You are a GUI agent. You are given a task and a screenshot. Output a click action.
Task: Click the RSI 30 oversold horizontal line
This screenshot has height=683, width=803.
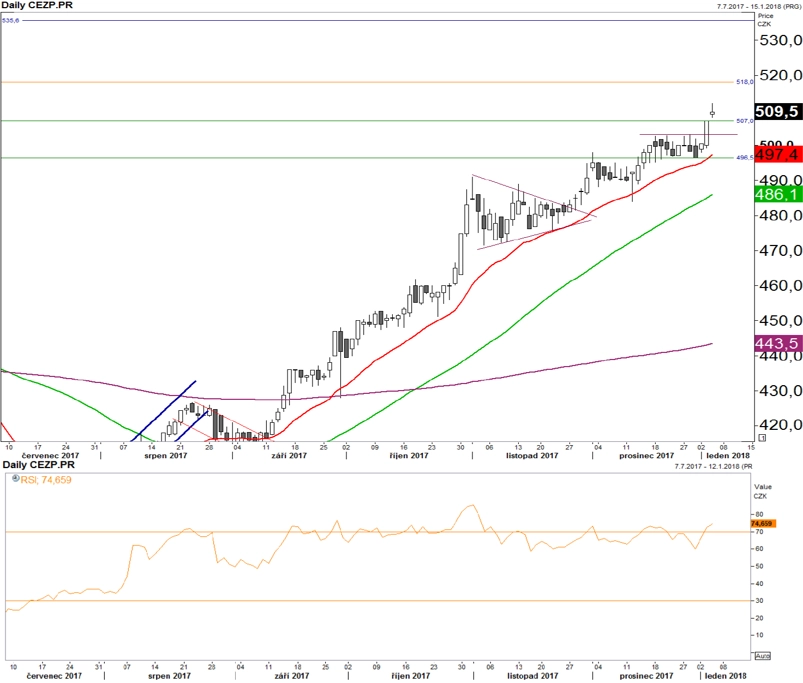click(x=378, y=601)
